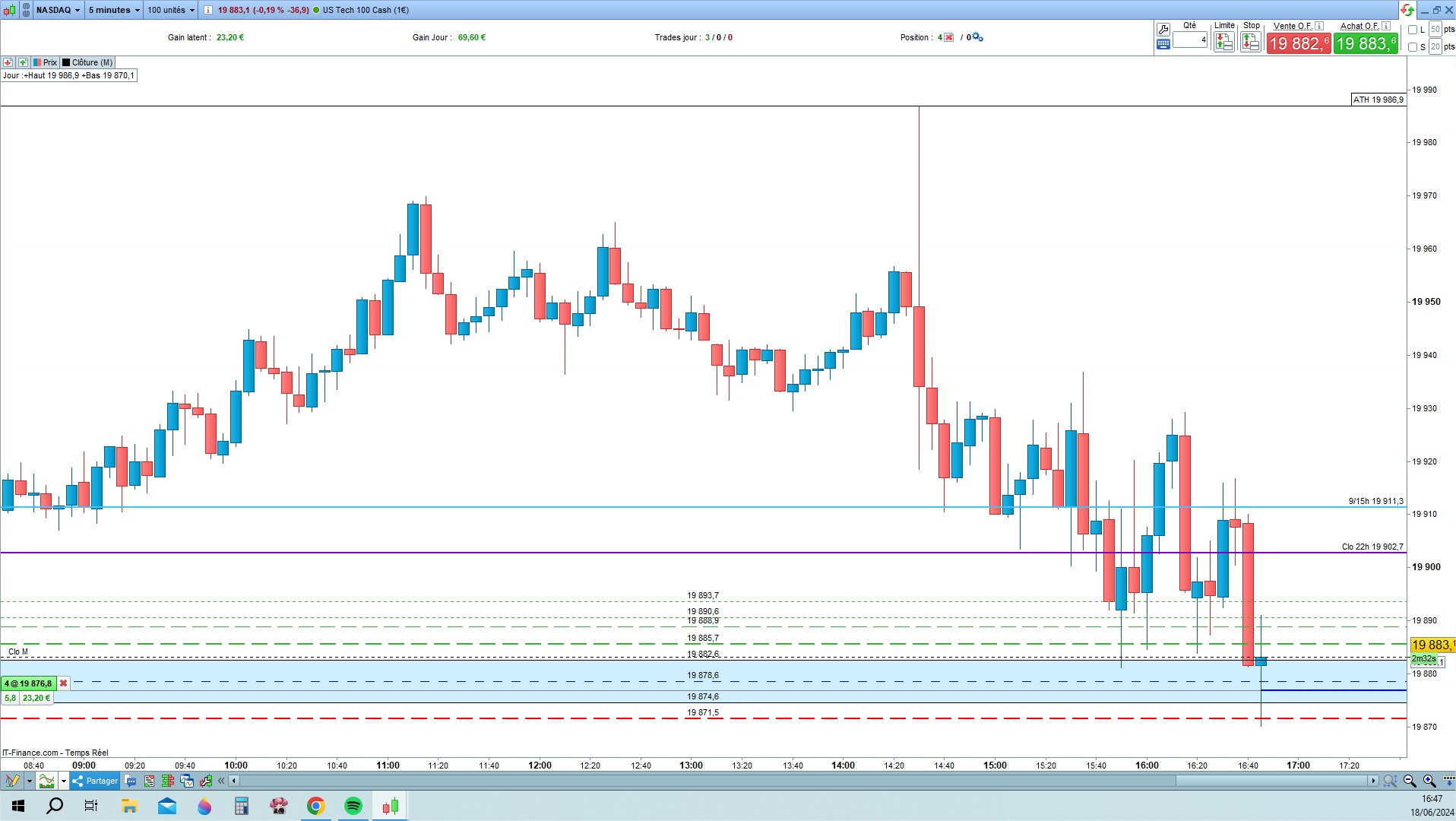This screenshot has width=1456, height=821.
Task: Click the indicators chart icon in the bottom toolbar
Action: pos(47,781)
